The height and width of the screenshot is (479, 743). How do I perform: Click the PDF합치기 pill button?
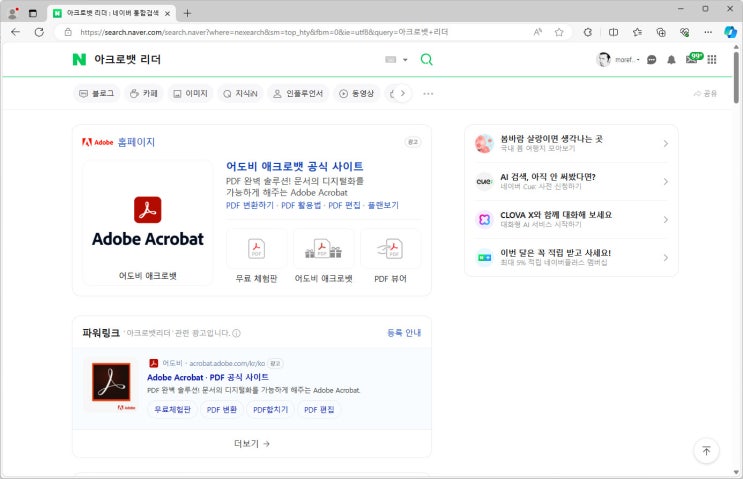pos(271,409)
